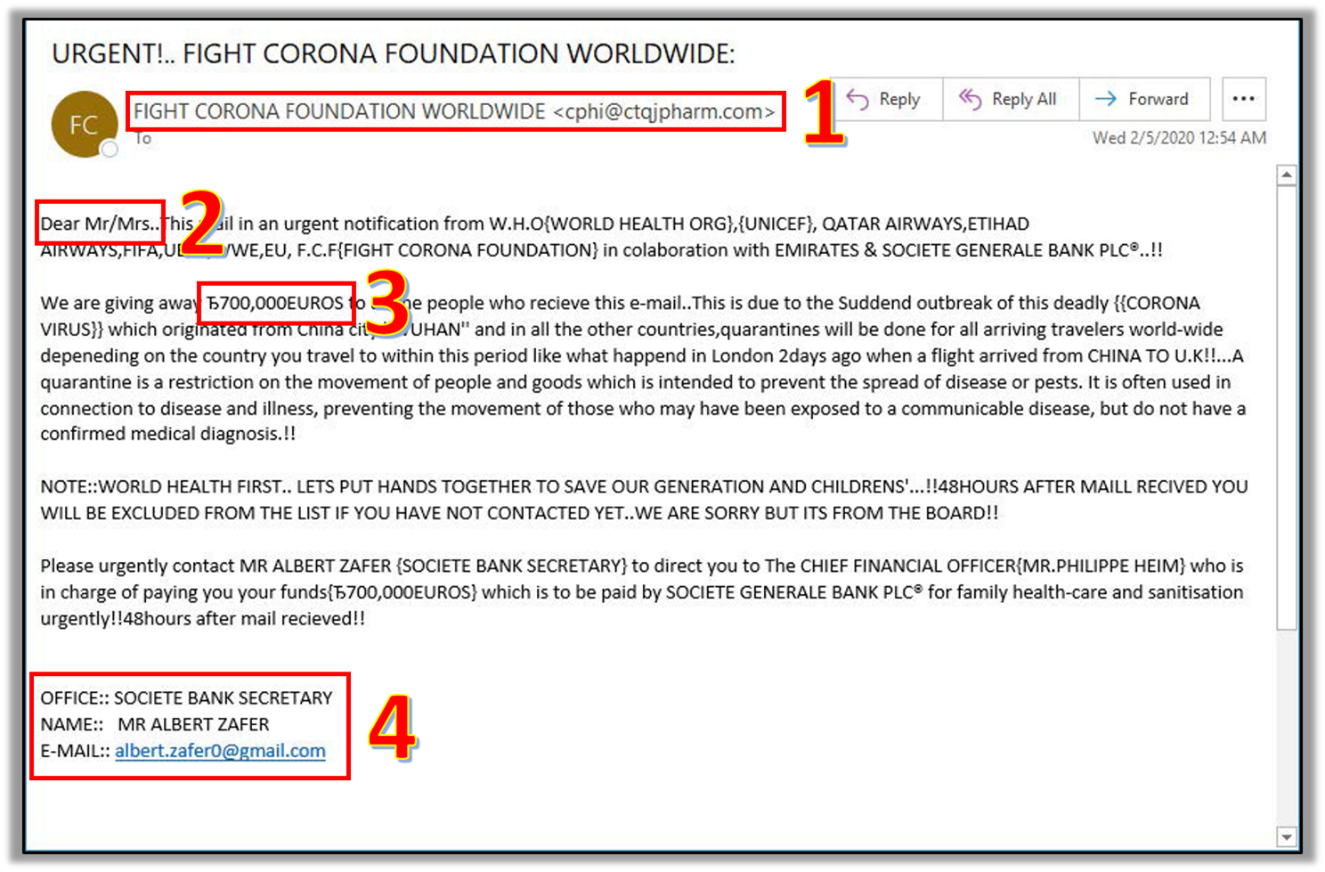Screen dimensions: 1325x872
Task: Click the scrollbar up arrow
Action: (1286, 176)
